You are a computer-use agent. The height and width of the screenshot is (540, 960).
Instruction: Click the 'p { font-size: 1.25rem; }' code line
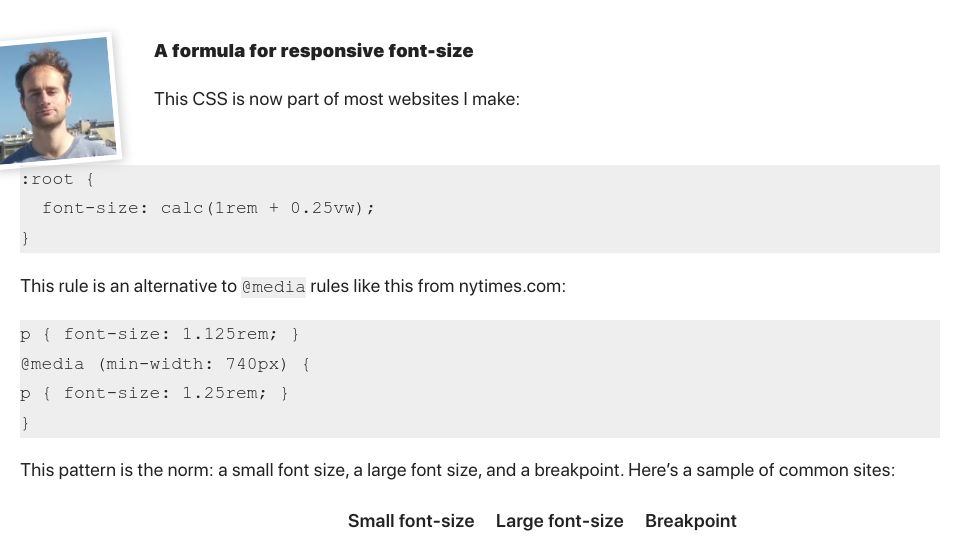(154, 393)
